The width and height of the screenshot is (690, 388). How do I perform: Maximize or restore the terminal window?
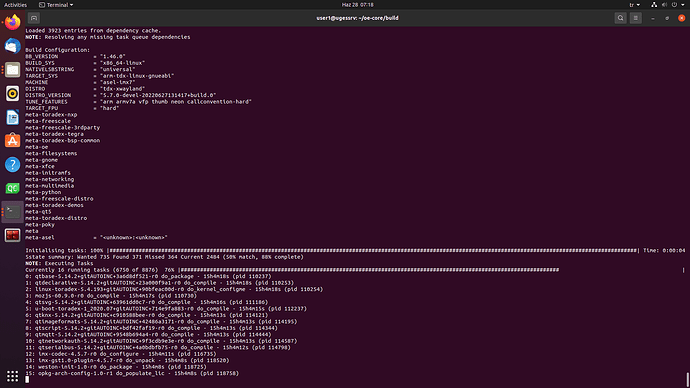tap(667, 18)
